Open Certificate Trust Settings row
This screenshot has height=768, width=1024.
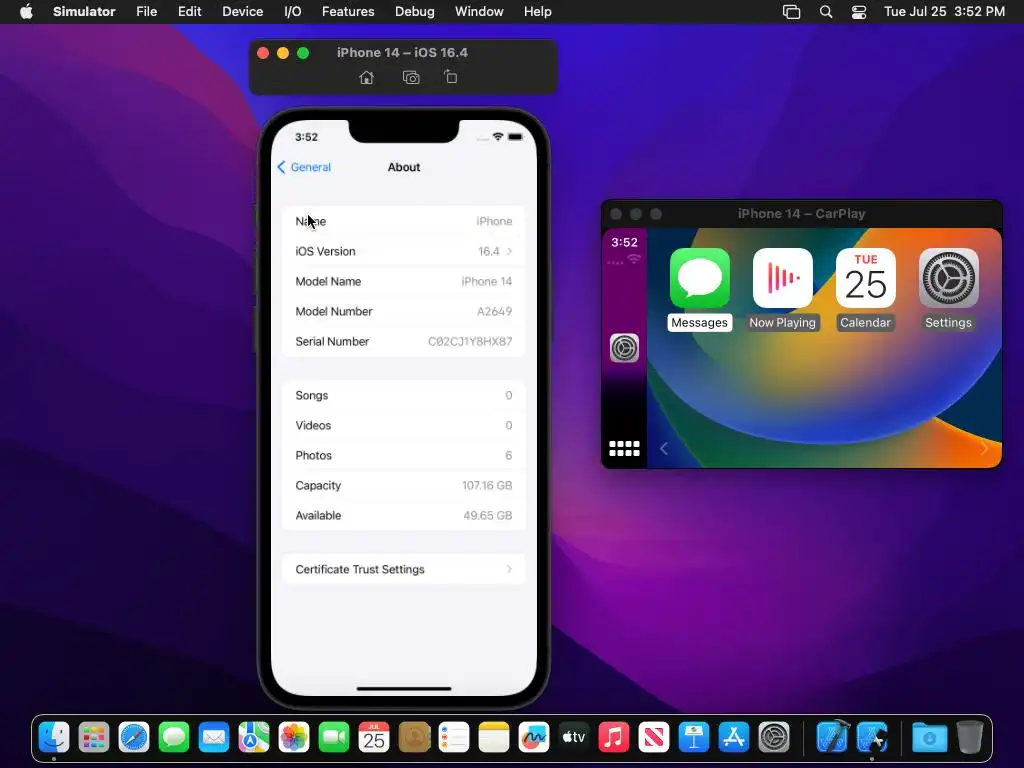tap(404, 569)
